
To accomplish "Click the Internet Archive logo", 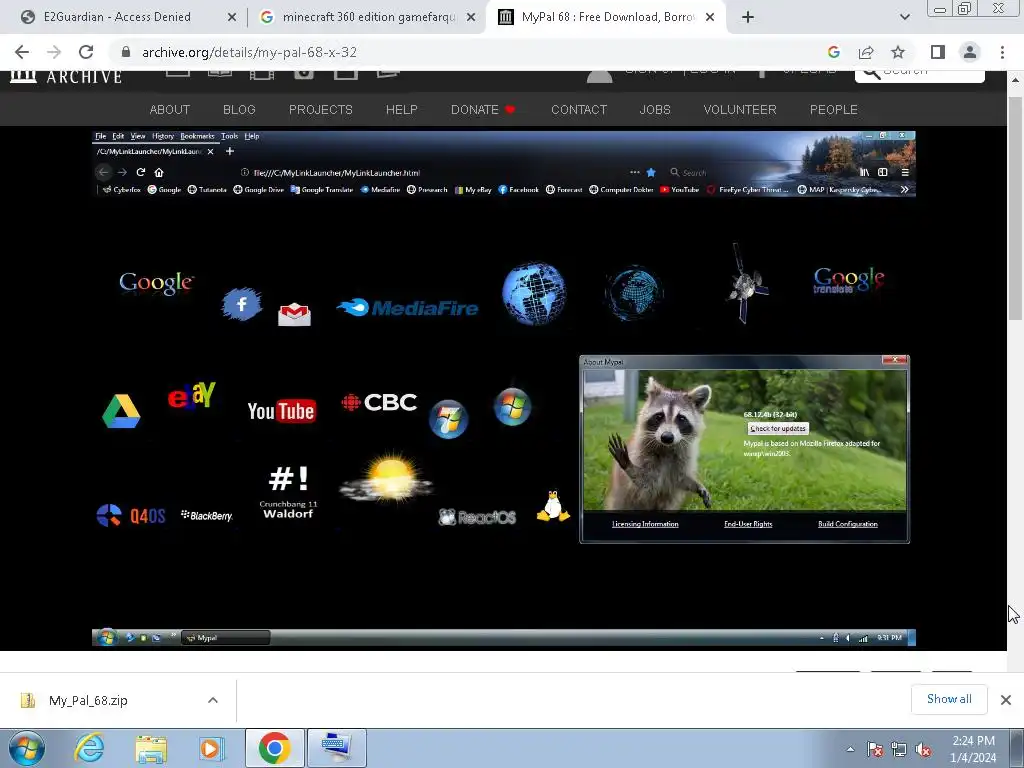I will tap(65, 76).
